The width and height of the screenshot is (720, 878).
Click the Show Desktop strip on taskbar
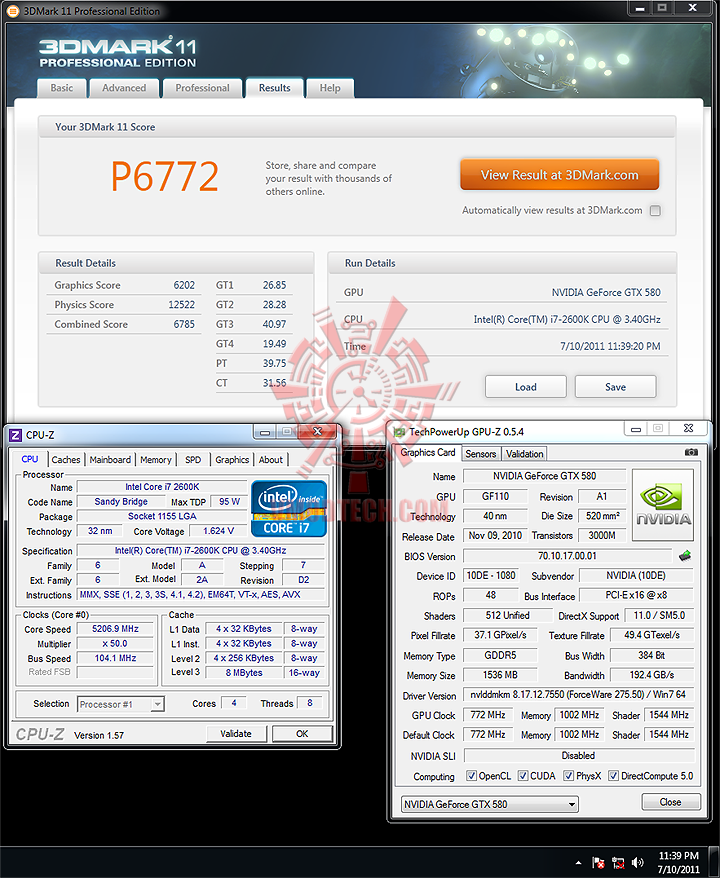pyautogui.click(x=714, y=862)
